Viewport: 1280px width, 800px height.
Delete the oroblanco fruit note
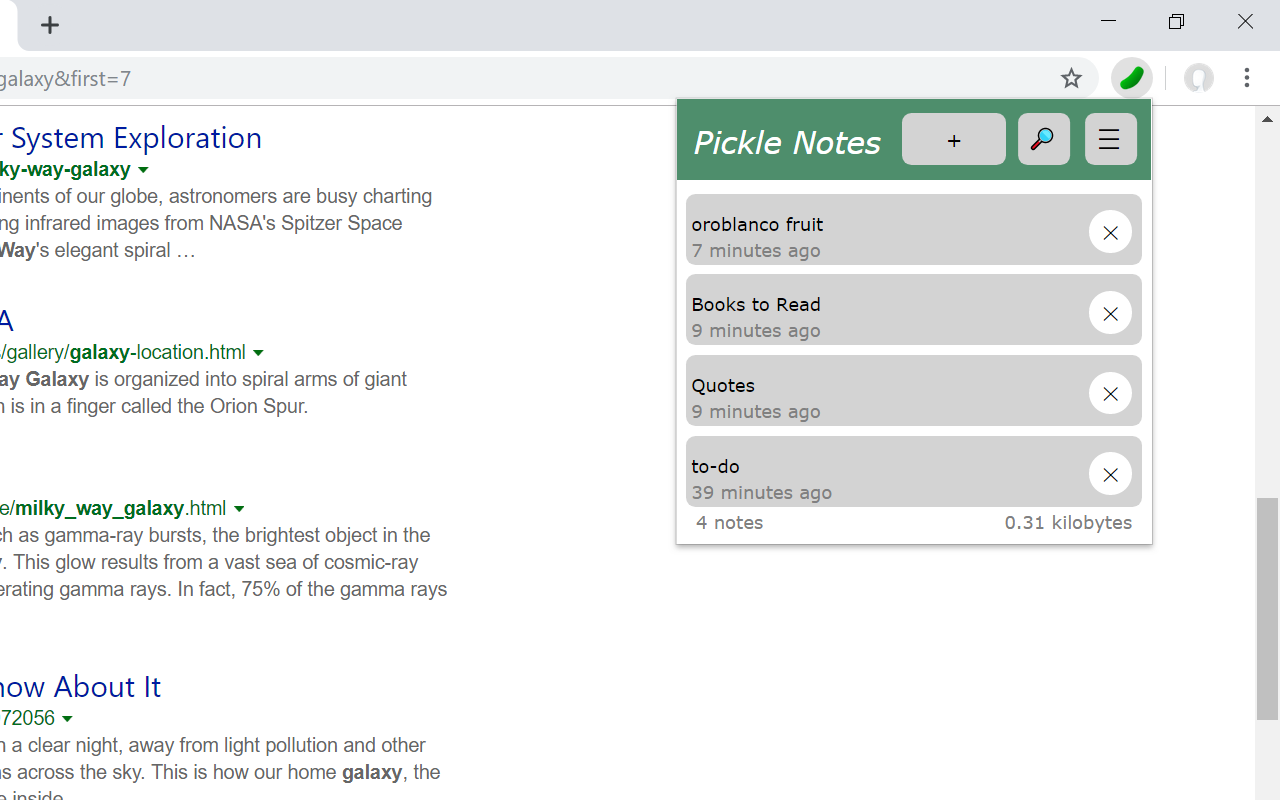click(x=1110, y=232)
